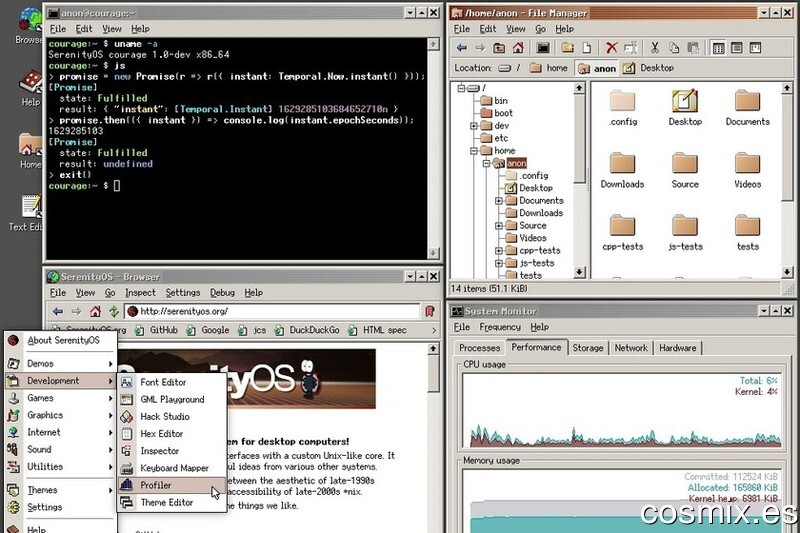
Task: Reload the page in Browser toolbar
Action: (114, 311)
